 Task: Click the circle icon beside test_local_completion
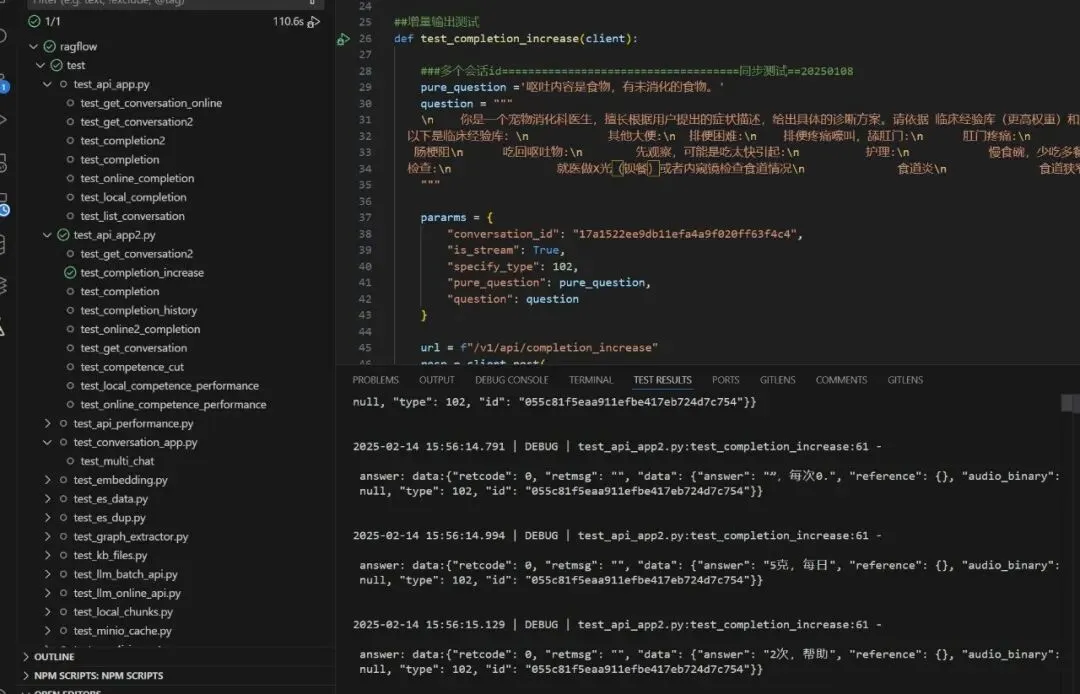[70, 197]
